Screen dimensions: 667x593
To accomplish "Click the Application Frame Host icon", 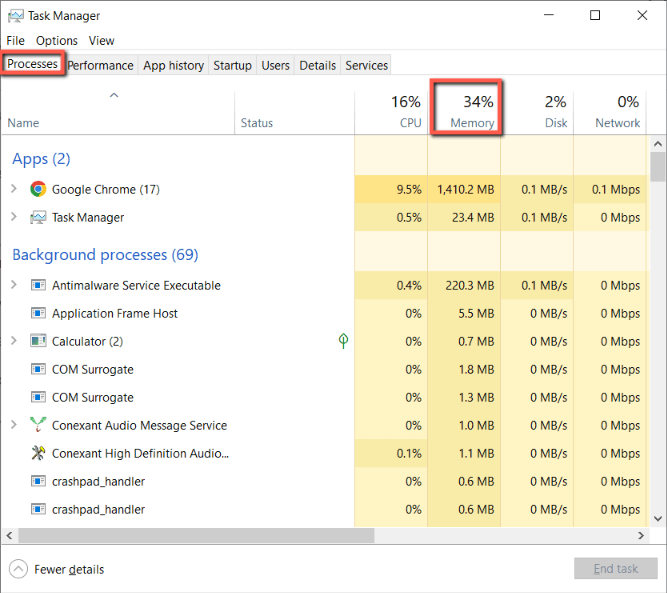I will 38,313.
